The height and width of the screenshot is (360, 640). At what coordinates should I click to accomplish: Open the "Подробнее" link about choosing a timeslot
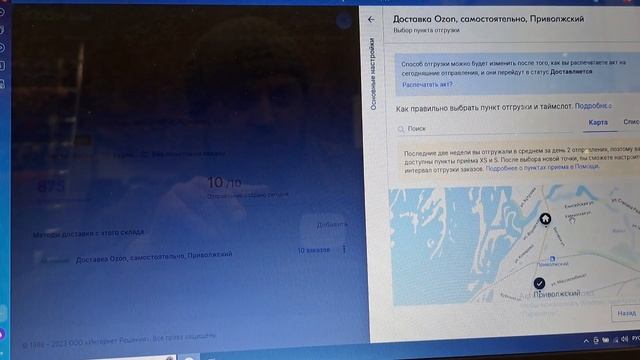point(593,106)
